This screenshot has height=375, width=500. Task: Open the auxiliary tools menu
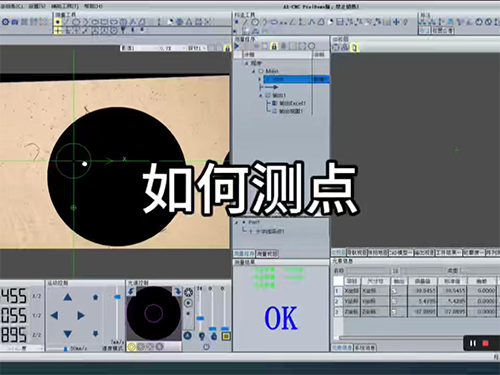click(65, 6)
